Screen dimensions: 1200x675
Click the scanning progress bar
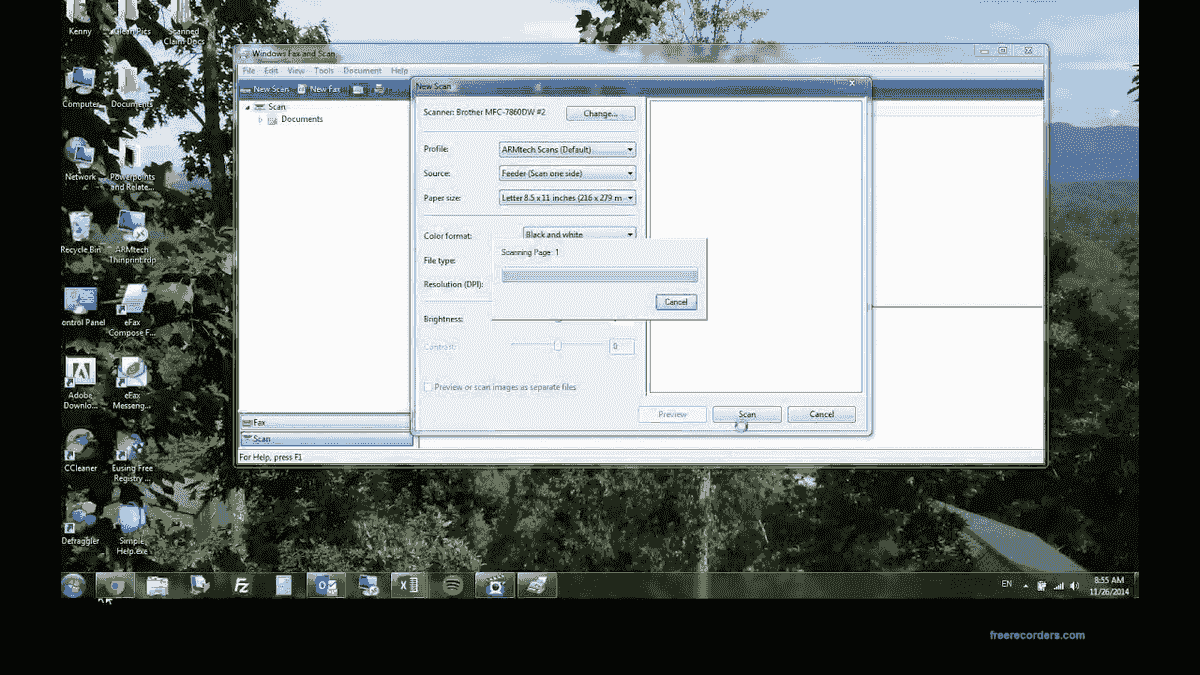coord(599,275)
